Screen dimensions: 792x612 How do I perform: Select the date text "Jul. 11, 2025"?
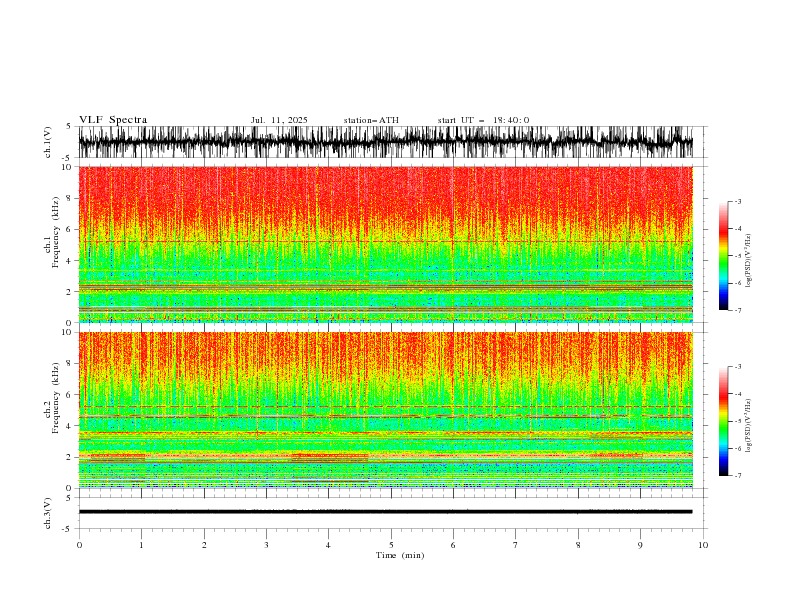click(x=279, y=120)
